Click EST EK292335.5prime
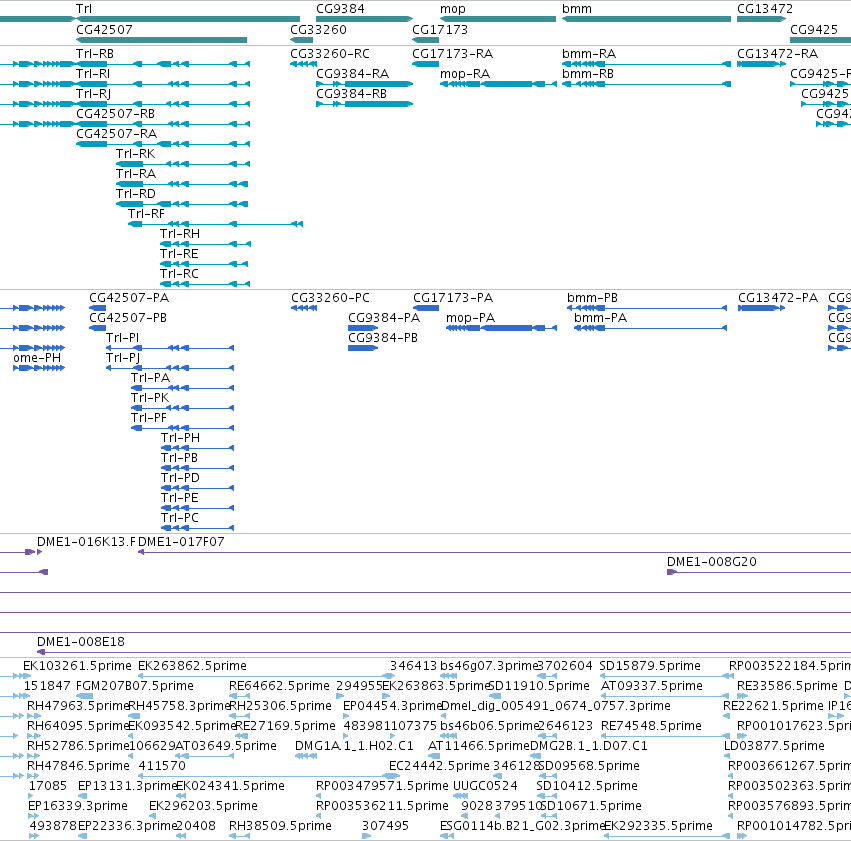Screen dimensions: 851x841 pyautogui.click(x=658, y=826)
